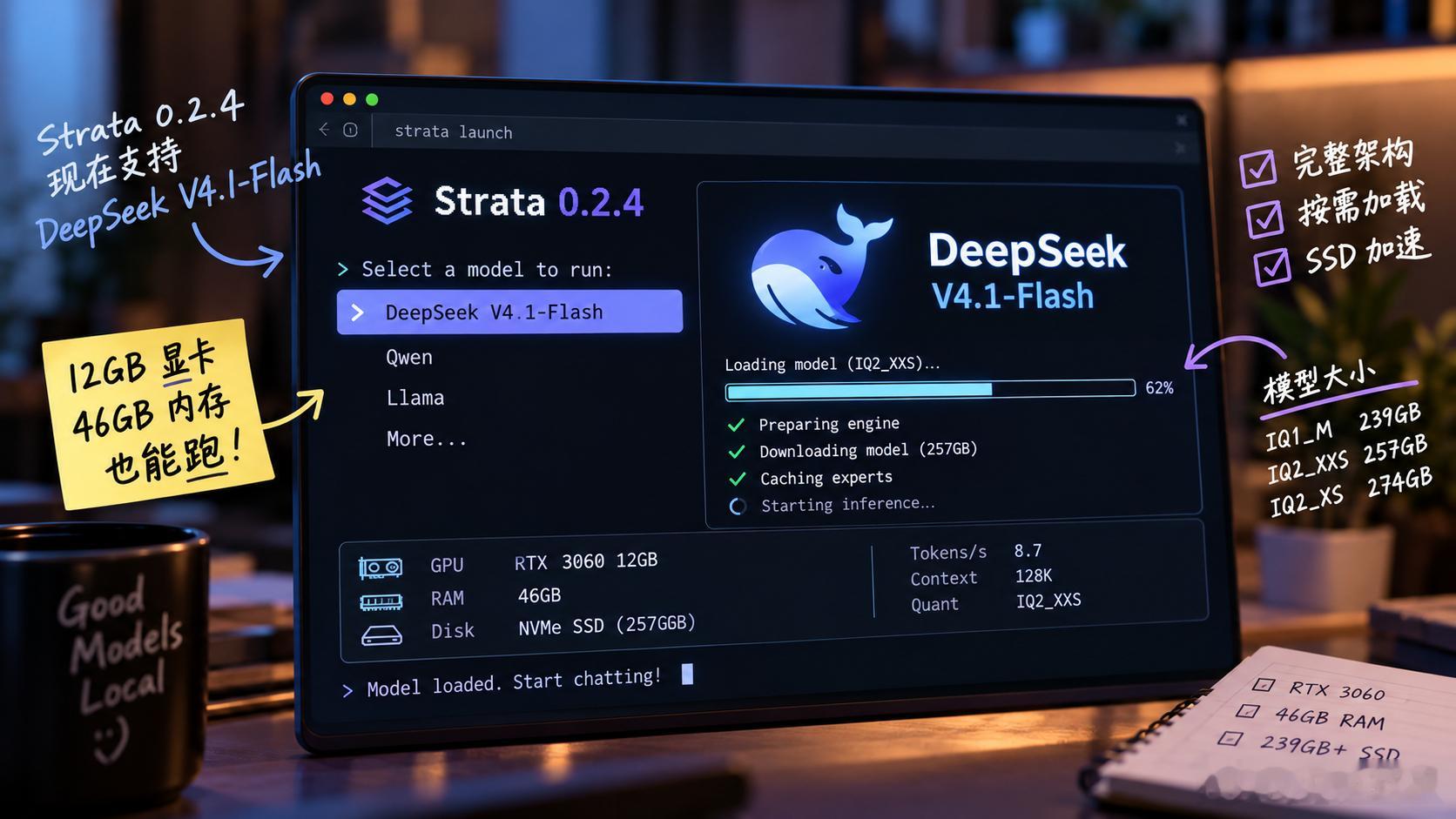Click the '128K' Context value
Viewport: 1456px width, 819px height.
pyautogui.click(x=1034, y=576)
